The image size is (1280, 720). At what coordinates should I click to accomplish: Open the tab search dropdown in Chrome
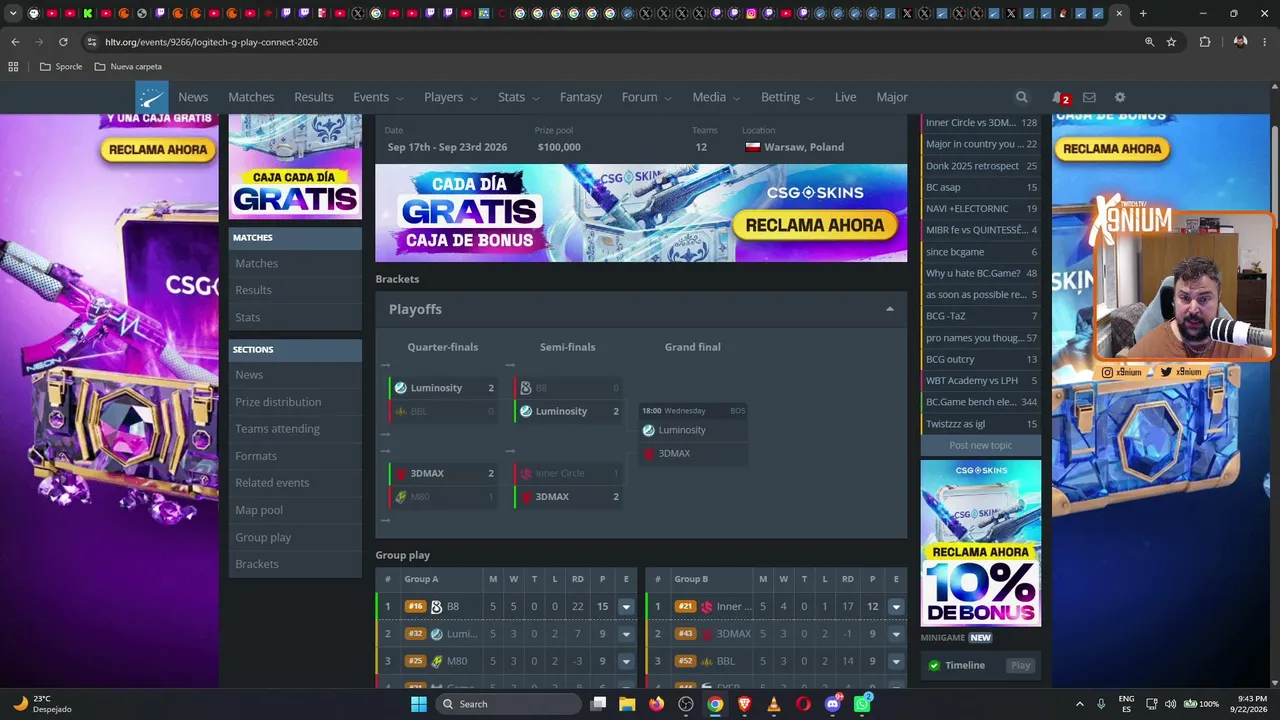point(13,14)
